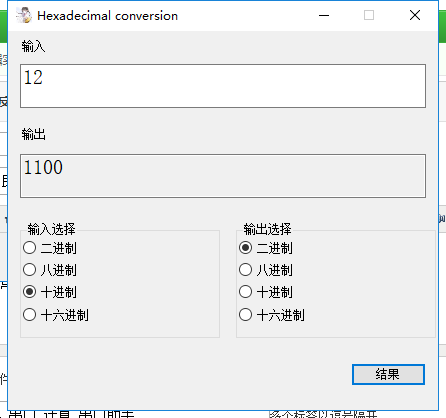Screen dimensions: 446x418
Task: Click the 输出 label above output box
Action: [33, 134]
